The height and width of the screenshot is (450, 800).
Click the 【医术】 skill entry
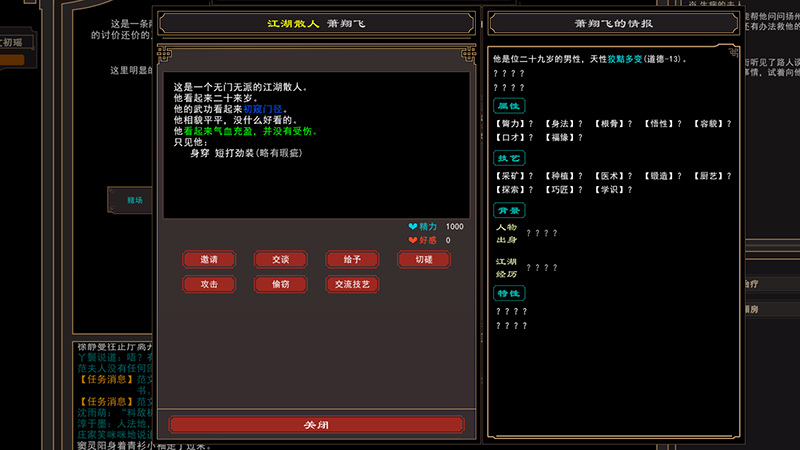point(613,176)
